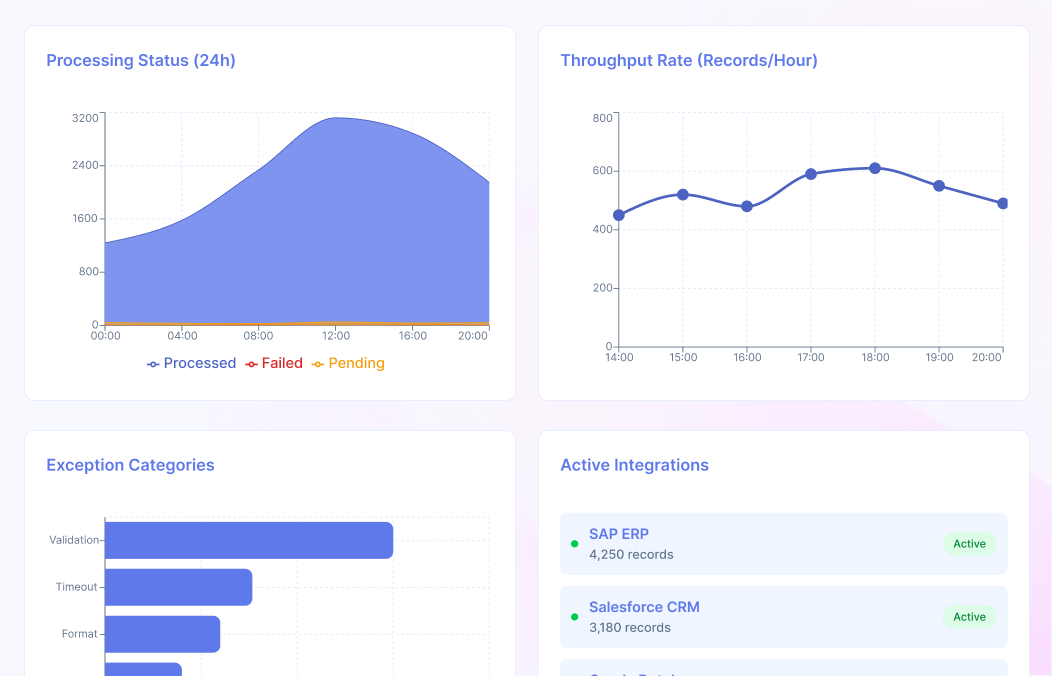Click the 18:00 throughput data point

875,168
